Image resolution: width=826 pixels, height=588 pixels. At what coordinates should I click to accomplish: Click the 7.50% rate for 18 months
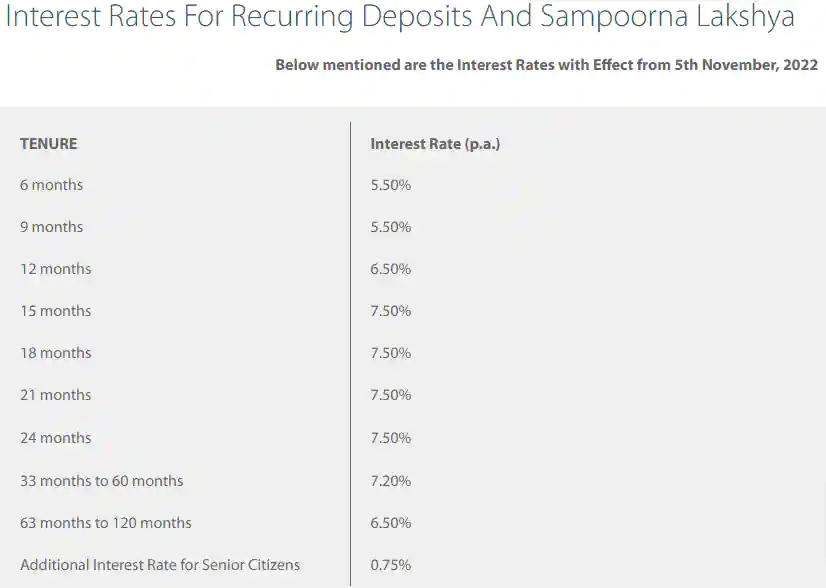pos(390,353)
